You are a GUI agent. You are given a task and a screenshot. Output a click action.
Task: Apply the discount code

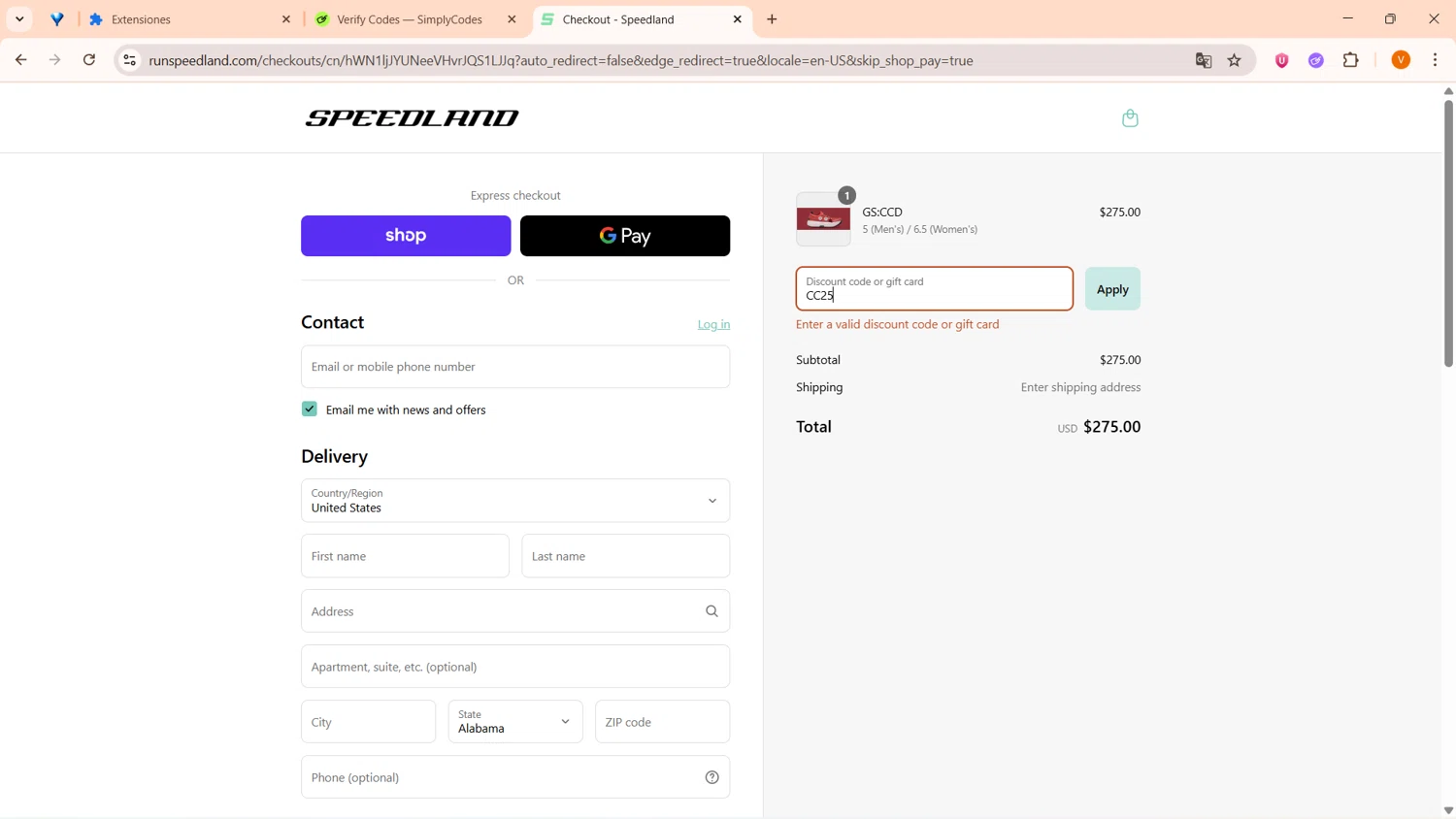[x=1112, y=289]
